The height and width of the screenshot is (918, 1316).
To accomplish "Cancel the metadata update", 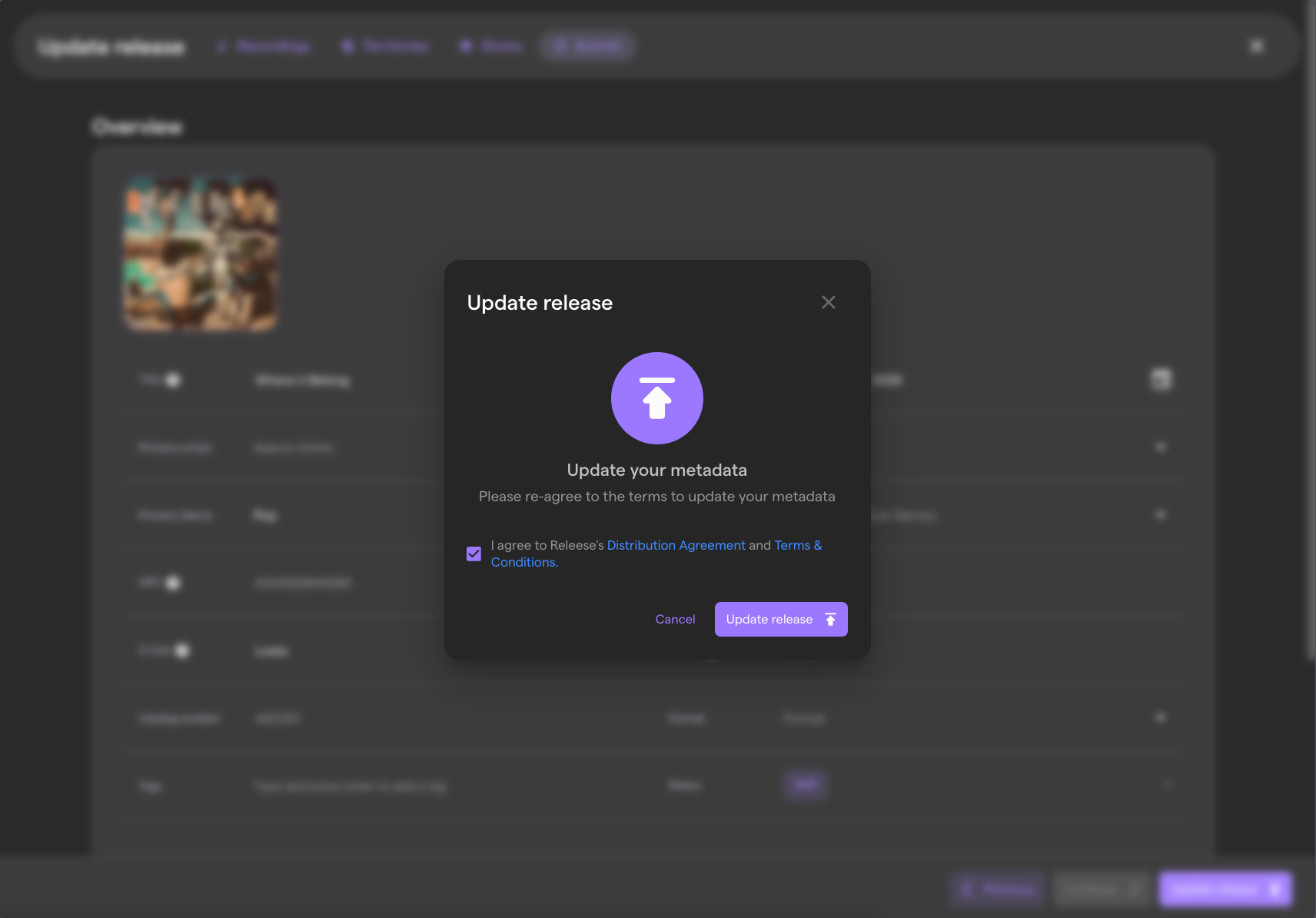I will tap(675, 619).
